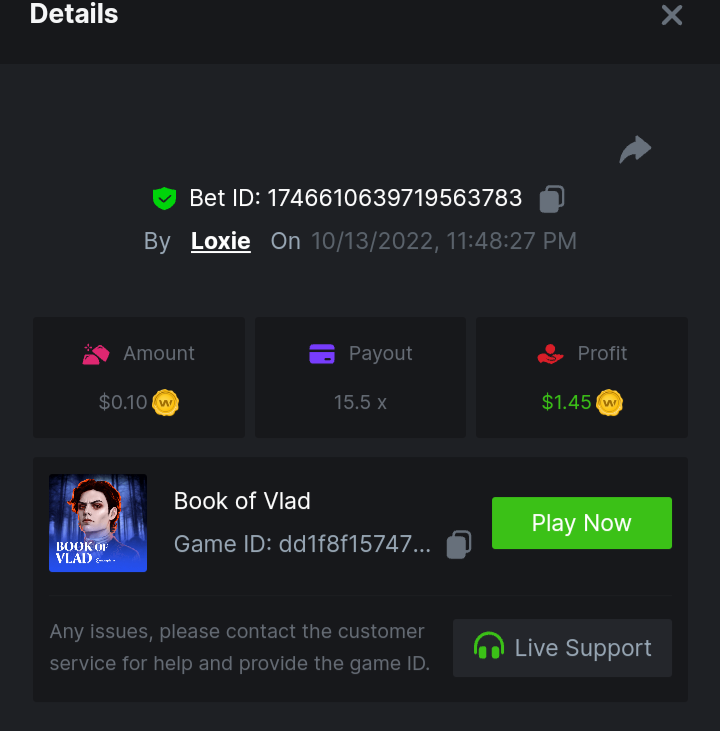Viewport: 720px width, 731px height.
Task: Click the Bet ID number text
Action: click(394, 198)
